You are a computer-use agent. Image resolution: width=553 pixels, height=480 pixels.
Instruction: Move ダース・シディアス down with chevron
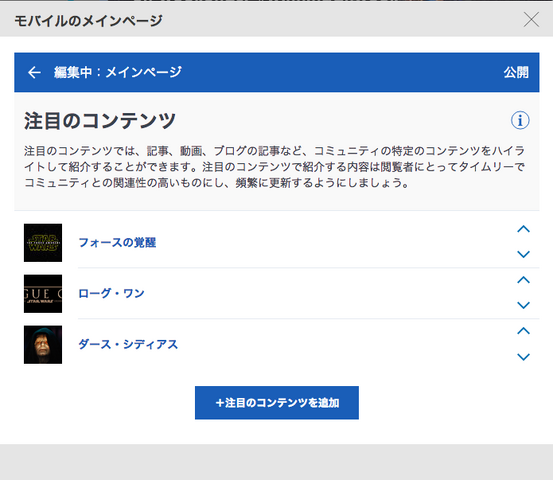pyautogui.click(x=523, y=357)
